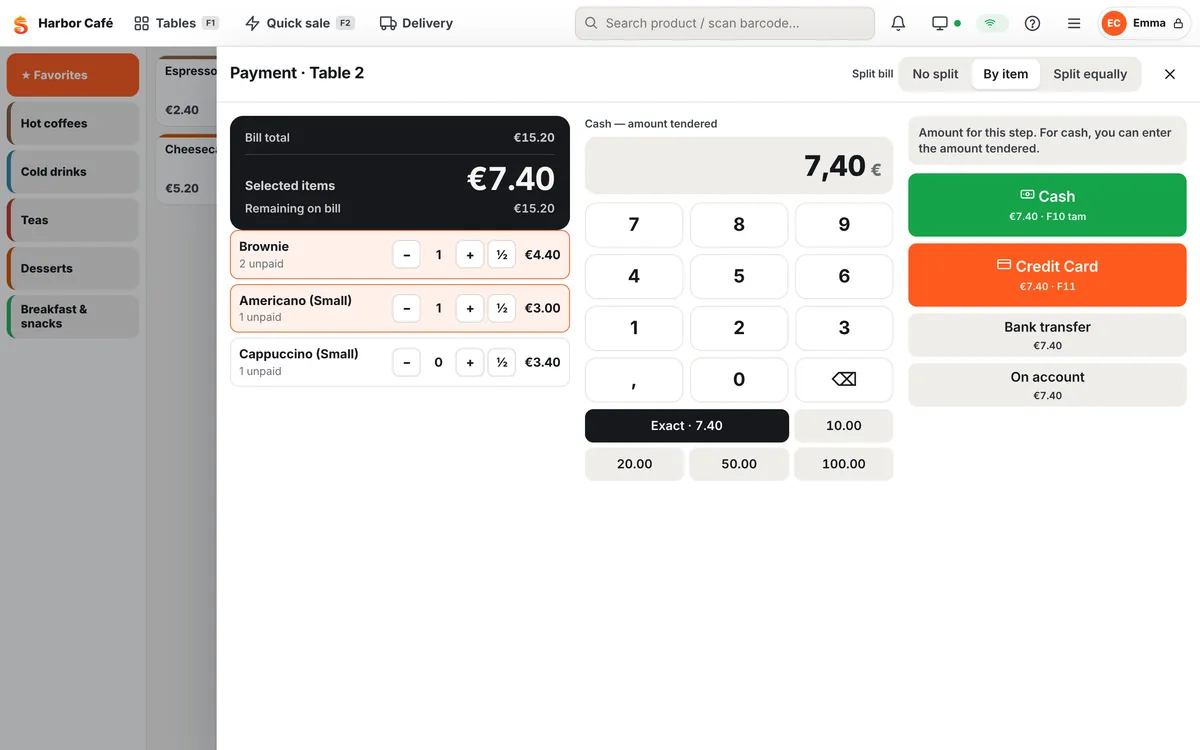
Task: Tap the 100.00 quick cash amount
Action: pos(844,464)
